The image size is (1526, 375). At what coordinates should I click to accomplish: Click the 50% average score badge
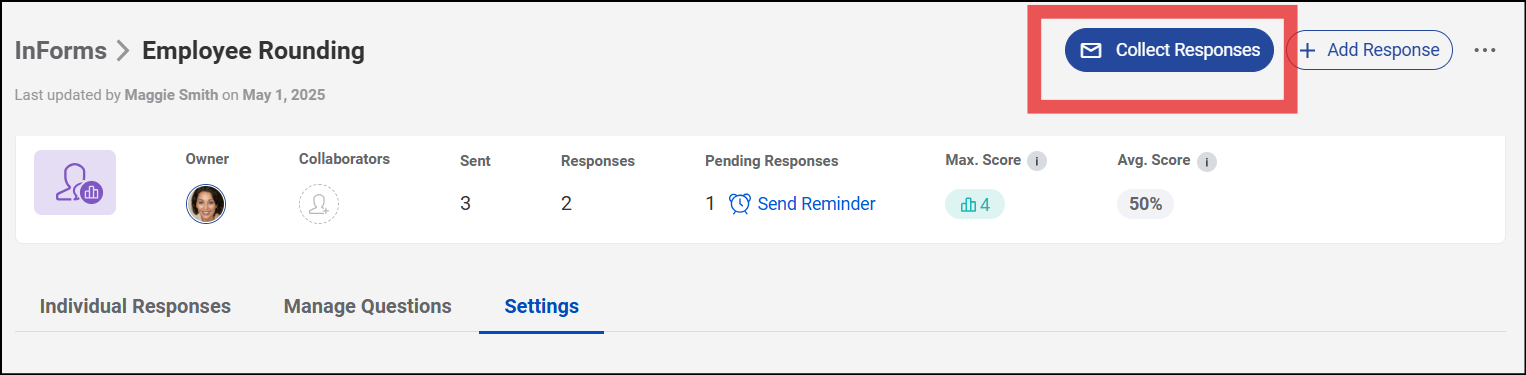(x=1145, y=204)
